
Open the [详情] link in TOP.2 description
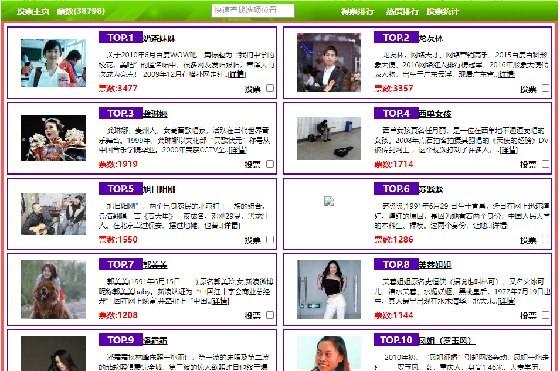point(506,74)
